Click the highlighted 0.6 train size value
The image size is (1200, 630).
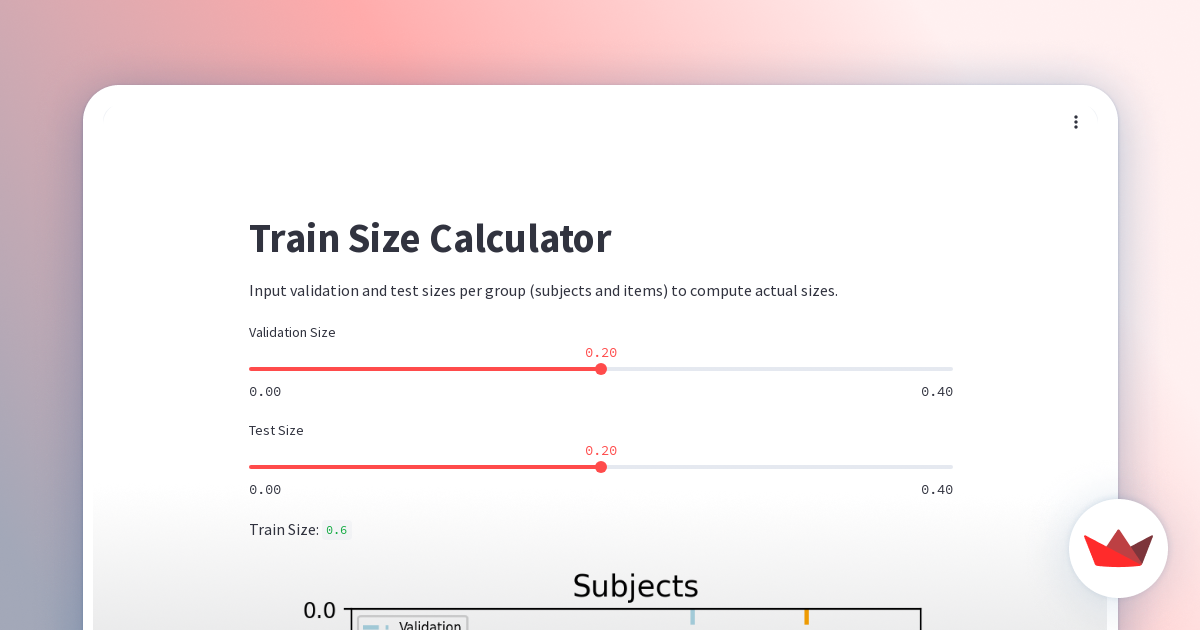(x=337, y=529)
